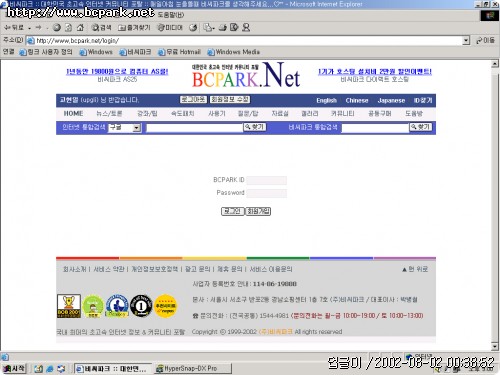Click the Messenger person toolbar icon
Viewport: 500px width, 375px height.
[246, 27]
